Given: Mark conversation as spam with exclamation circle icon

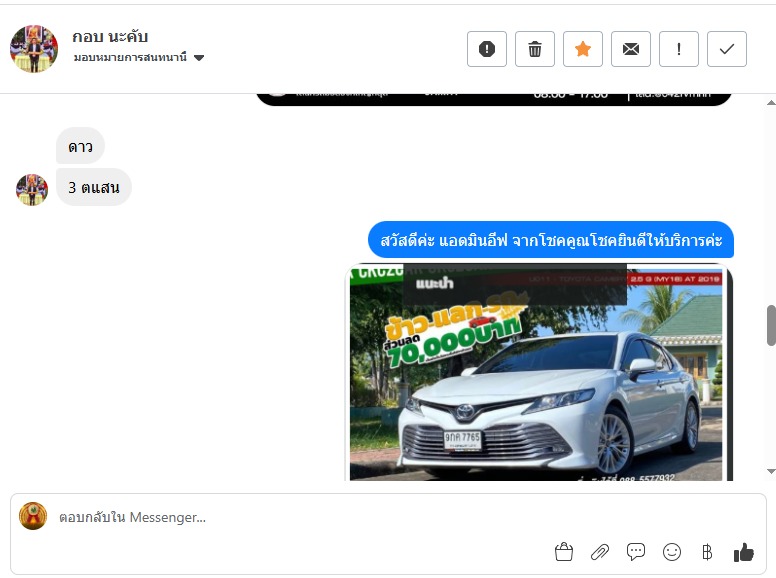Looking at the screenshot, I should 486,49.
